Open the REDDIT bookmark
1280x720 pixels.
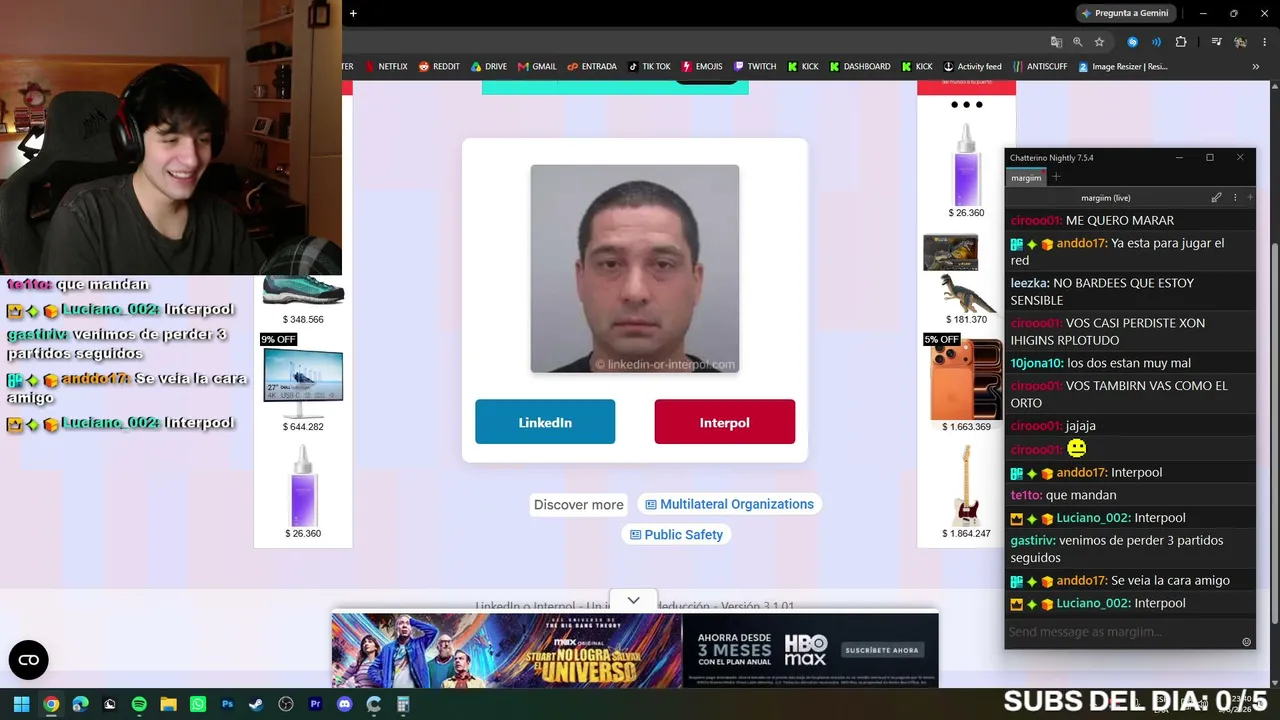439,67
